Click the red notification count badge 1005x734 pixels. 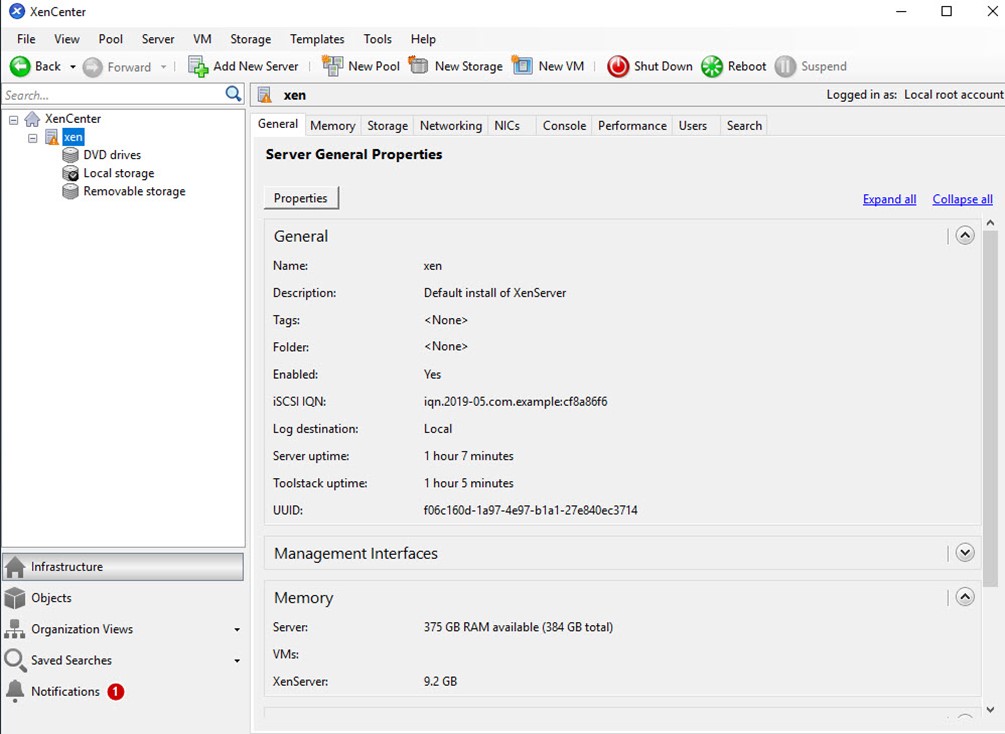pos(116,692)
